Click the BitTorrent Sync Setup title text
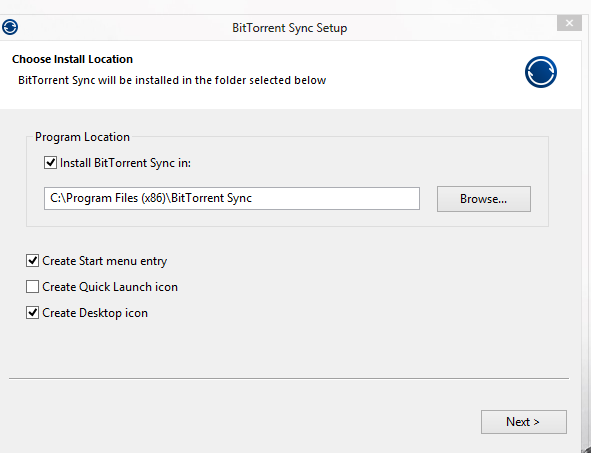This screenshot has height=453, width=591. pyautogui.click(x=289, y=28)
